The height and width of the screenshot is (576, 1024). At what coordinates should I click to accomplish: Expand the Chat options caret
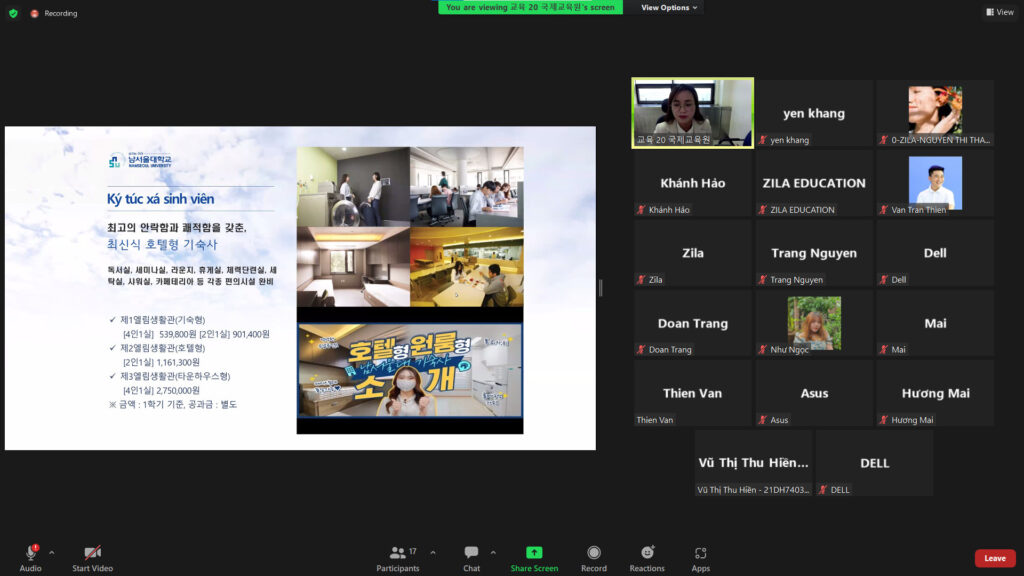coord(492,552)
